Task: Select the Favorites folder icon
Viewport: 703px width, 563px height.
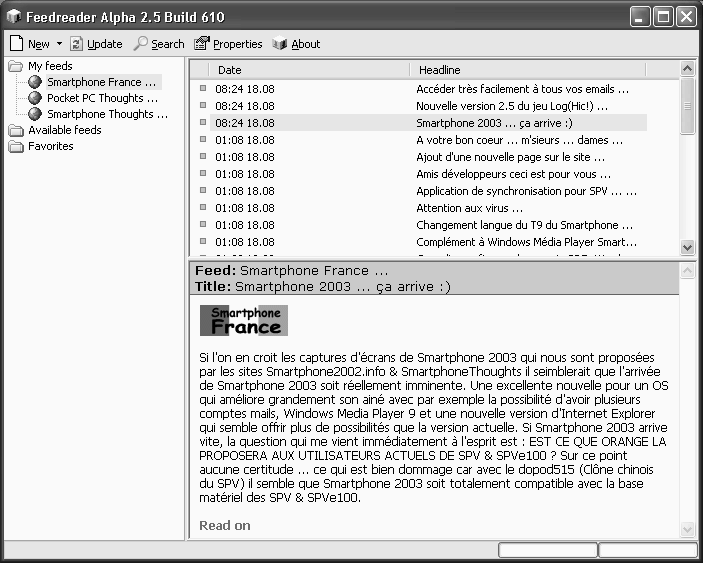Action: click(16, 147)
